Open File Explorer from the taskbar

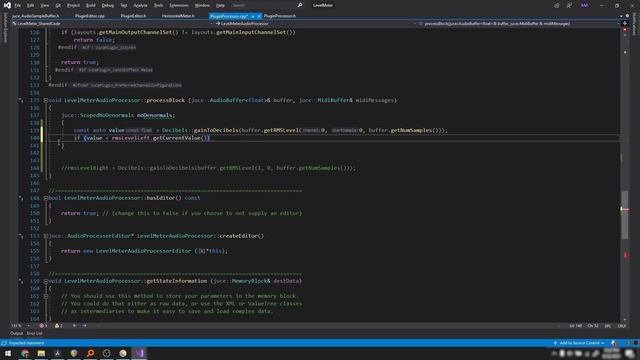[x=41, y=353]
